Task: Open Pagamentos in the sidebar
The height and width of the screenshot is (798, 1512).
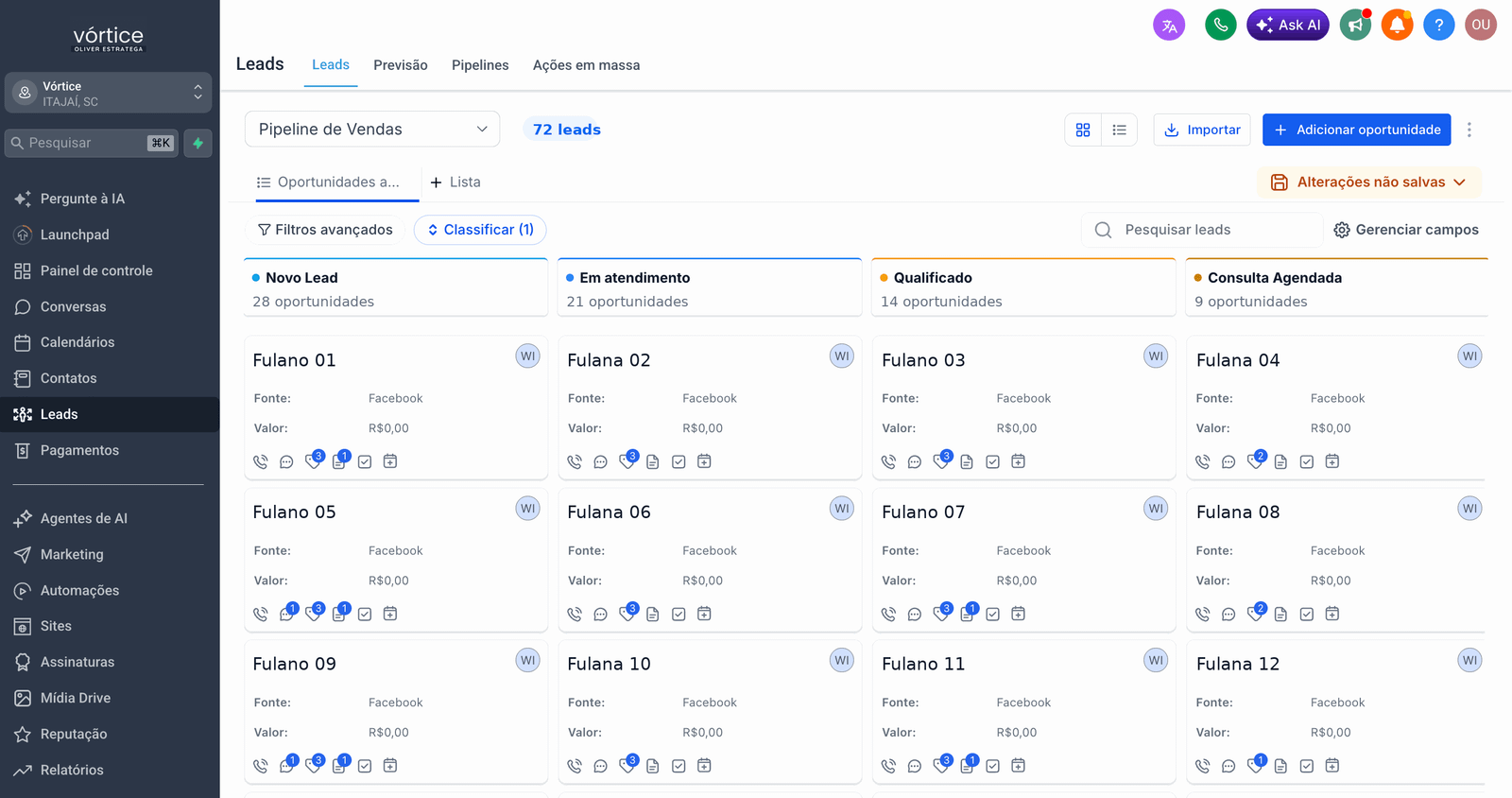Action: [x=110, y=450]
